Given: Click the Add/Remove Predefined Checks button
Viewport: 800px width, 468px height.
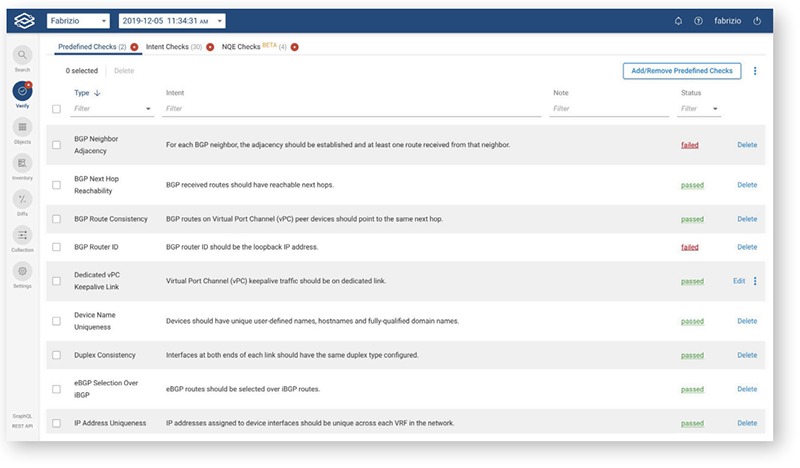Looking at the screenshot, I should (x=681, y=70).
